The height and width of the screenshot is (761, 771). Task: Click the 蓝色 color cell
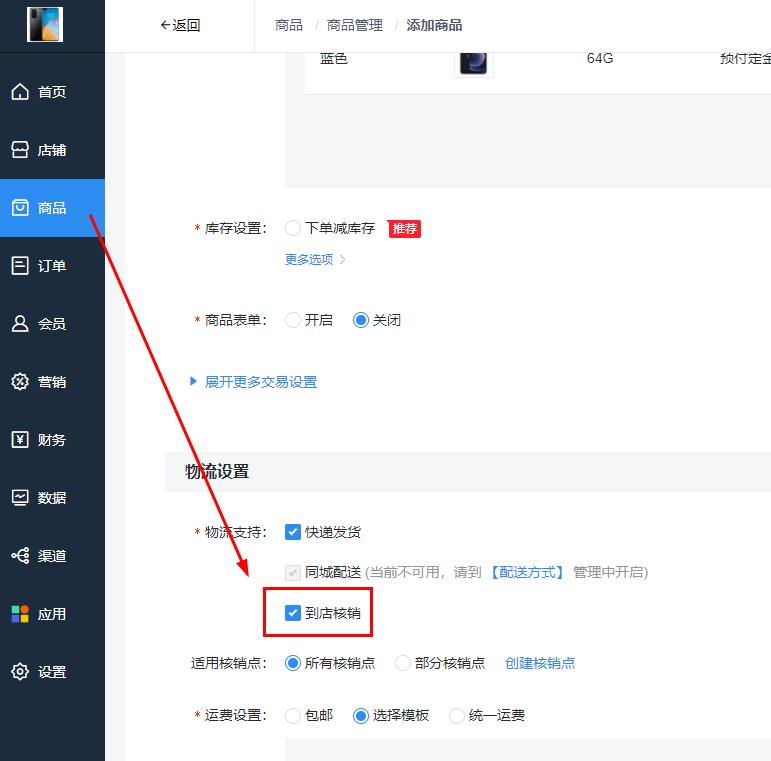point(334,59)
